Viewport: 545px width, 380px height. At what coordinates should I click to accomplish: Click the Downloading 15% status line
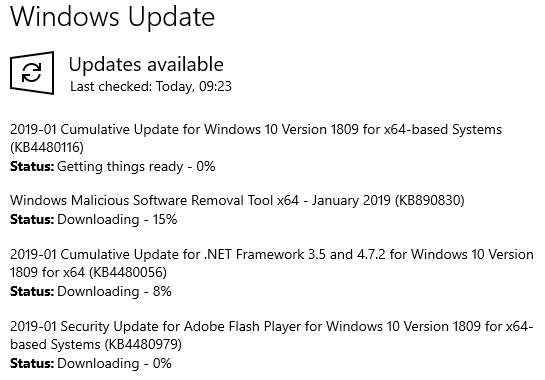[93, 219]
